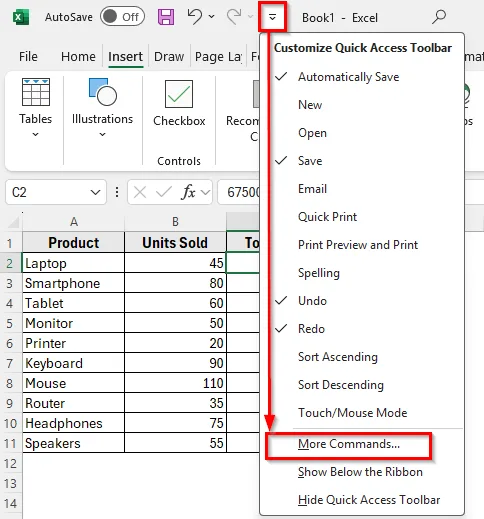Click the Undo arrow icon

pyautogui.click(x=195, y=16)
